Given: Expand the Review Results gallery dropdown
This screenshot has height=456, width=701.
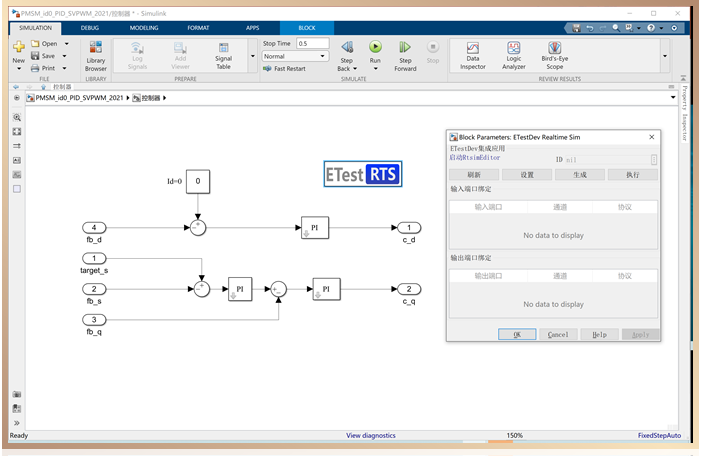Looking at the screenshot, I should pos(665,56).
